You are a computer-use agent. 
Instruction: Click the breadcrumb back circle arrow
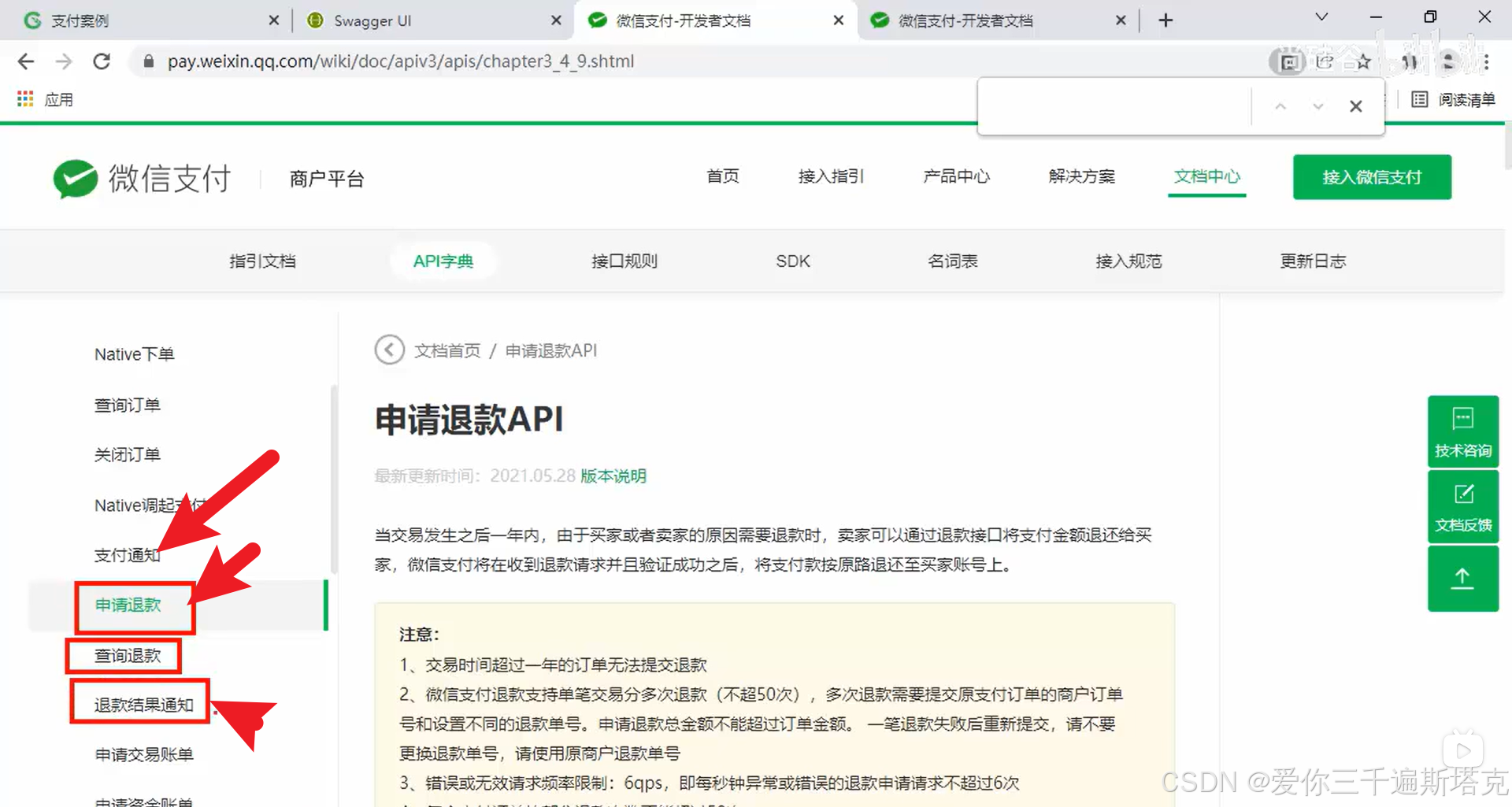click(389, 350)
